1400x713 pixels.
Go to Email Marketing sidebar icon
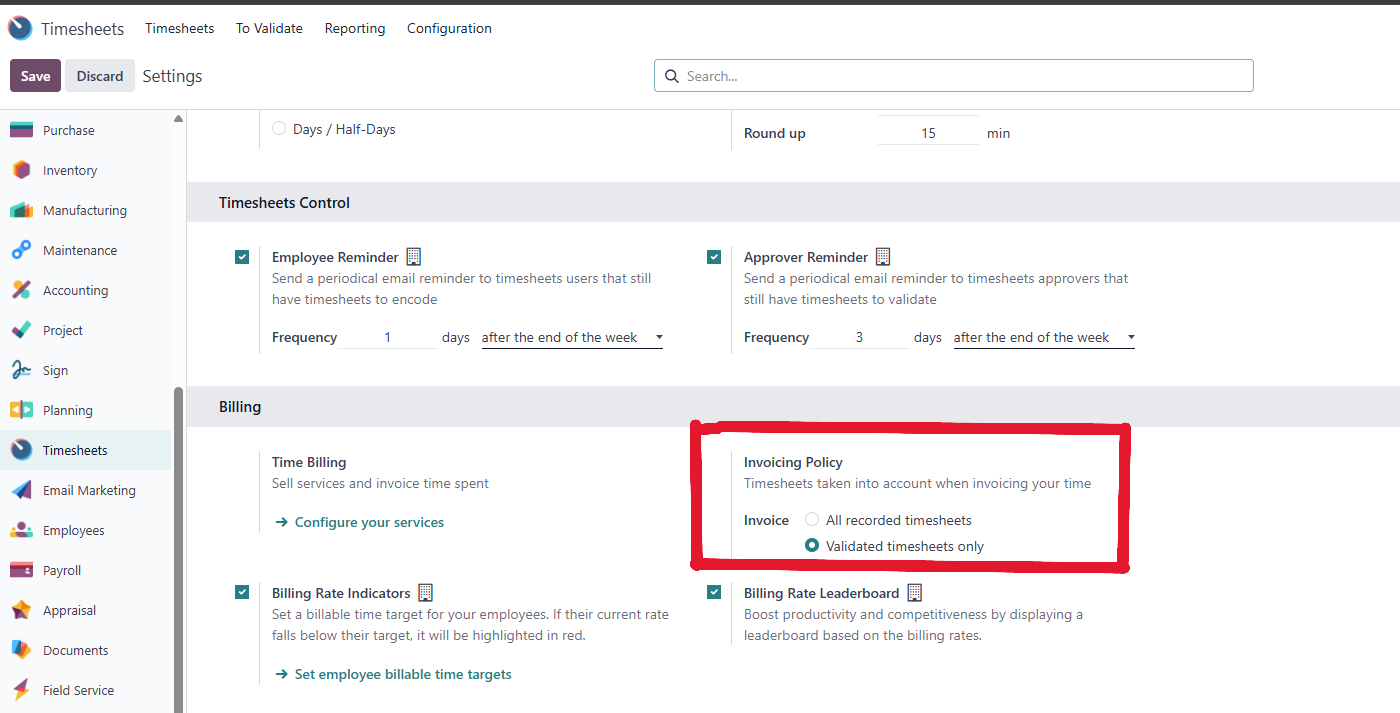click(x=21, y=491)
